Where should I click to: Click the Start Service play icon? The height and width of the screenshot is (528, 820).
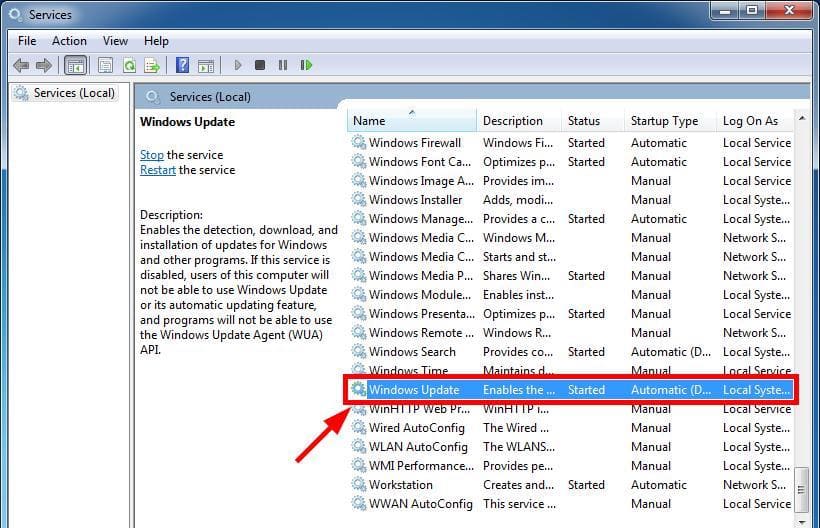[238, 65]
